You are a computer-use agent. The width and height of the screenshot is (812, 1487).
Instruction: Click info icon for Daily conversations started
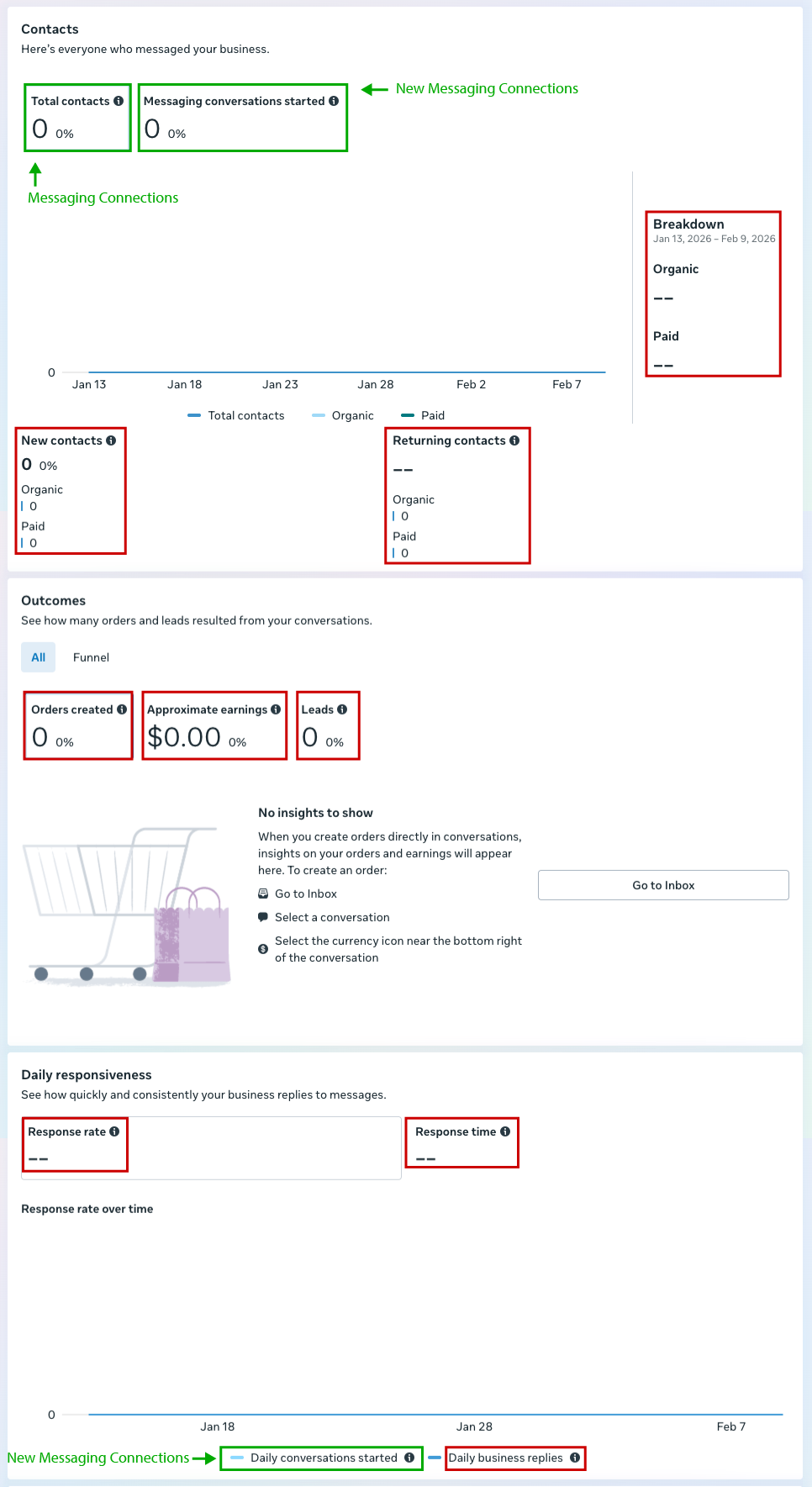409,1458
